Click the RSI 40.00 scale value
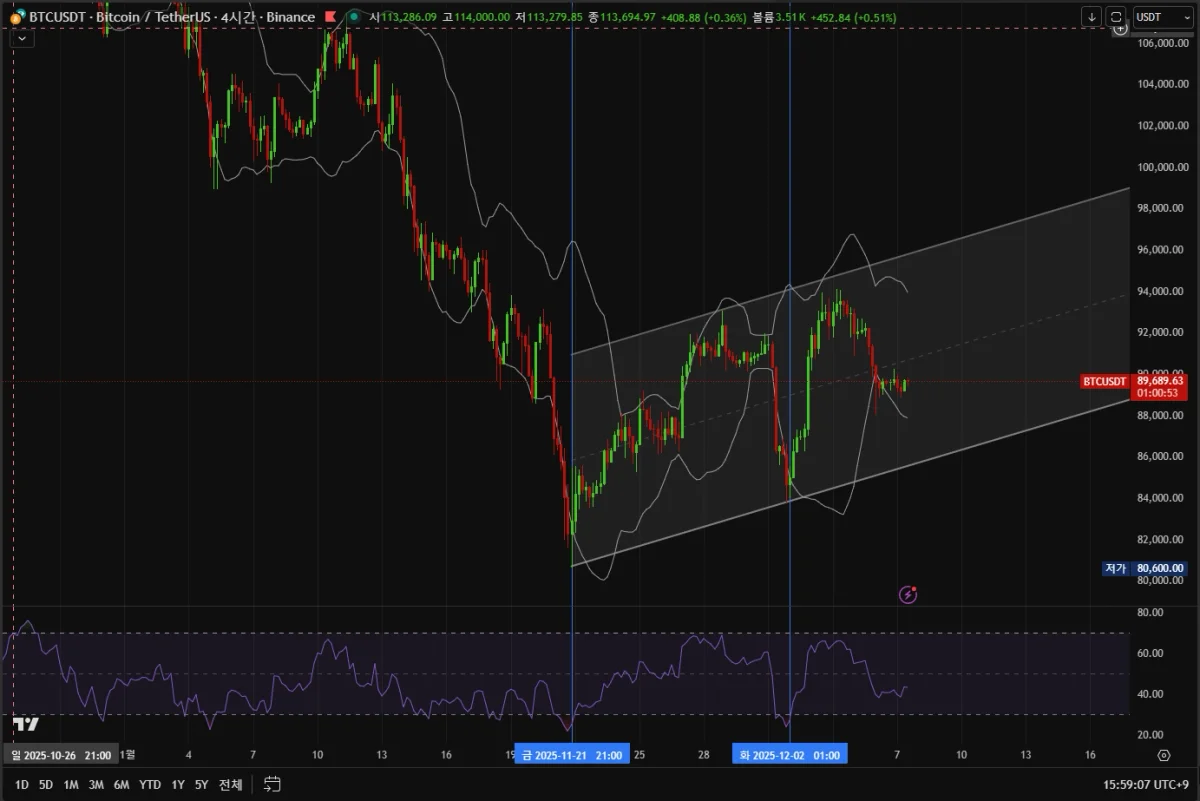Screen dimensions: 1200x801 click(1151, 694)
